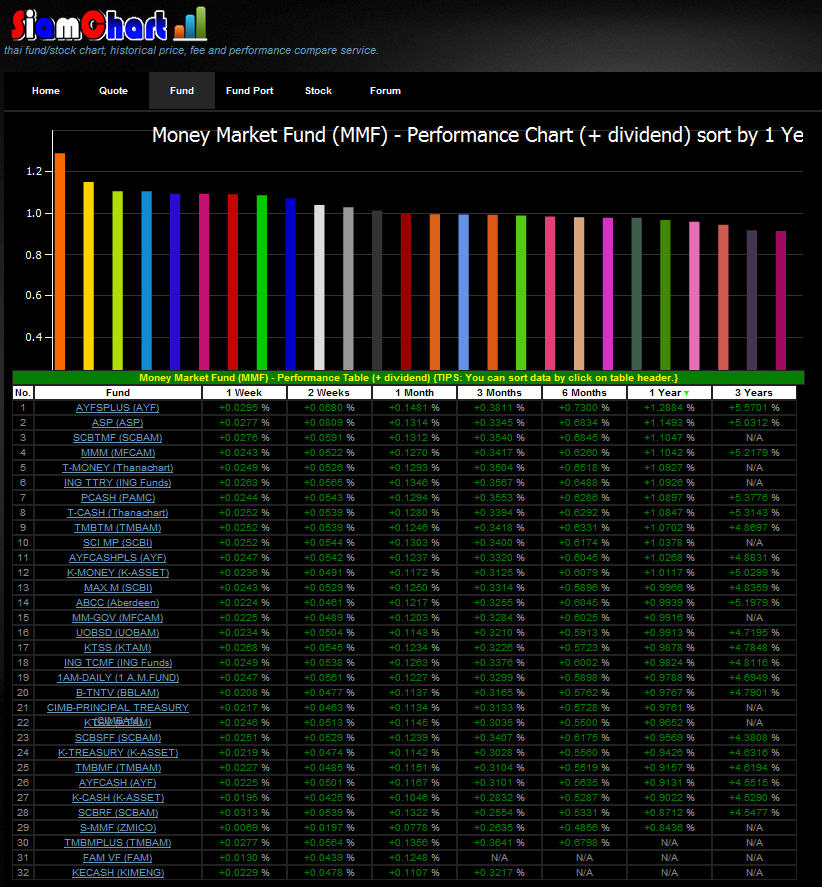Screen dimensions: 822x887
Task: Open the Fund Port tab
Action: pos(249,90)
